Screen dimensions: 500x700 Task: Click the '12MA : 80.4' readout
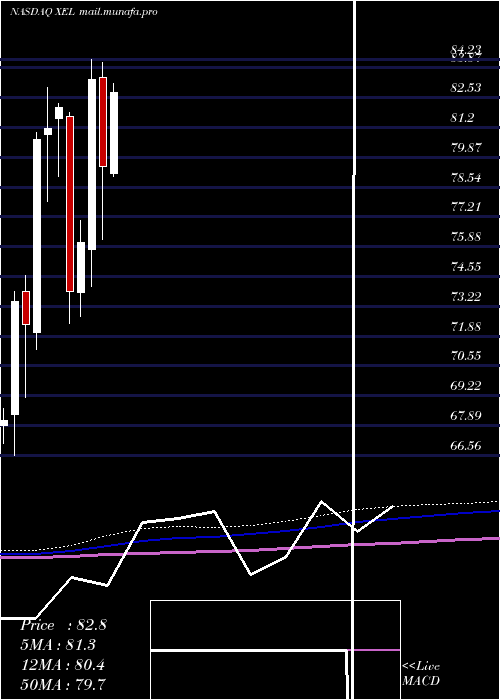62,665
